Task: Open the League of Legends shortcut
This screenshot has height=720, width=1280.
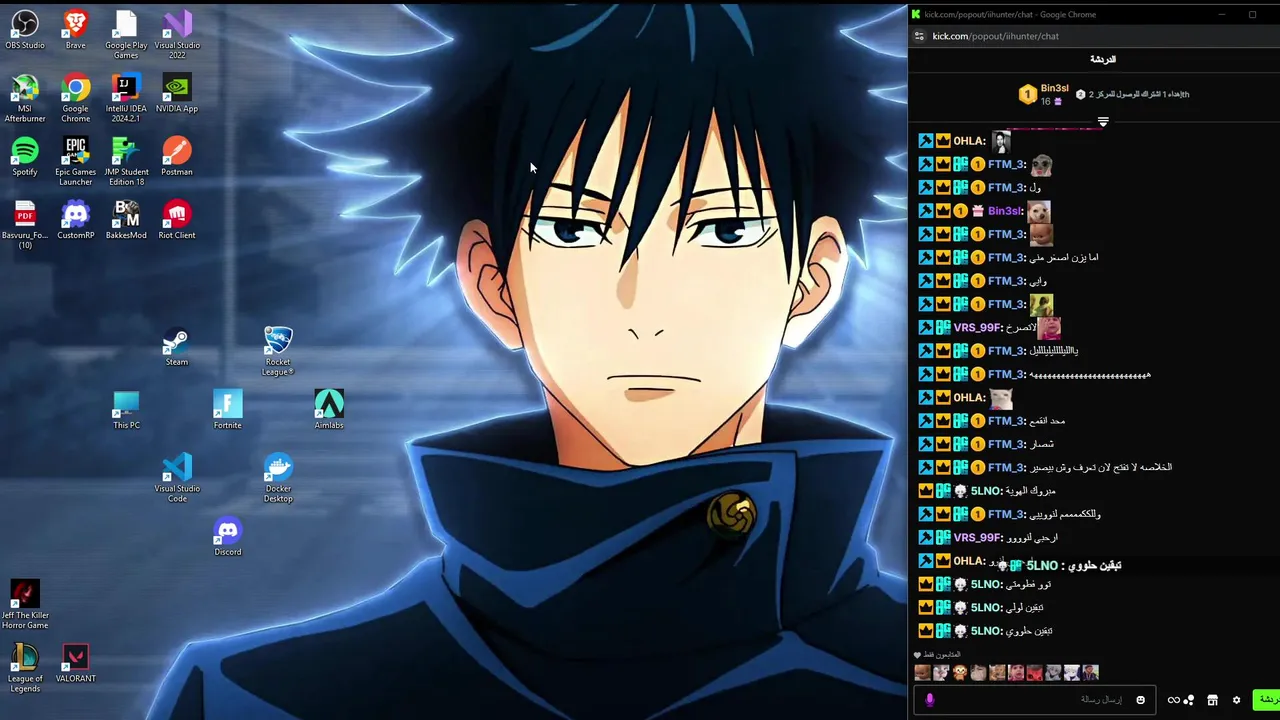Action: click(x=25, y=668)
